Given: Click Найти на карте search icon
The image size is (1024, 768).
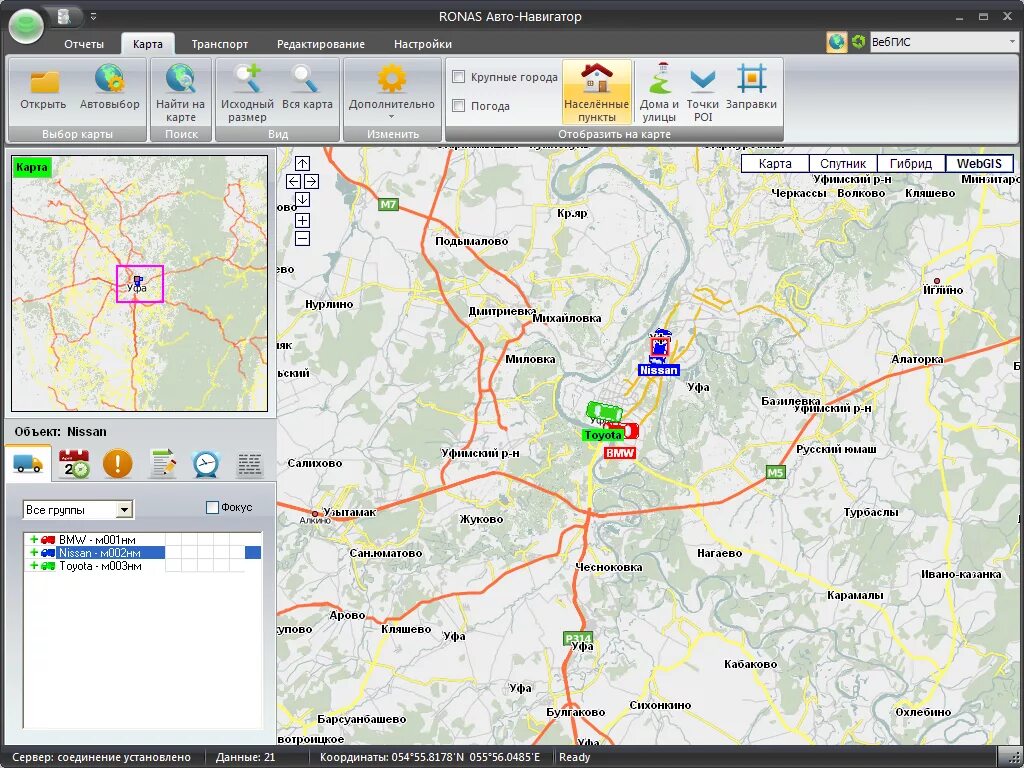Looking at the screenshot, I should pyautogui.click(x=180, y=79).
